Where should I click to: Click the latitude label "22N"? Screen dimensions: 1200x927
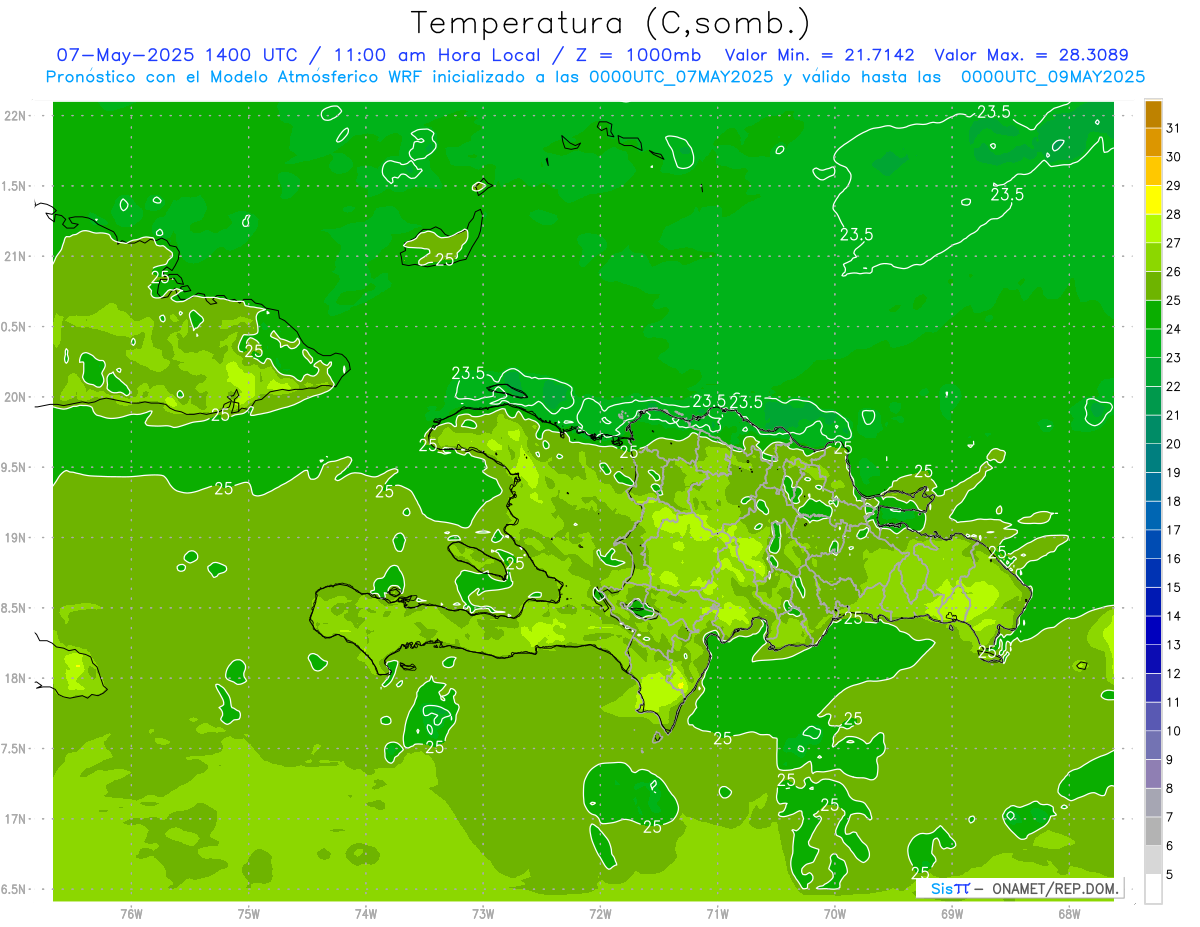[x=16, y=116]
